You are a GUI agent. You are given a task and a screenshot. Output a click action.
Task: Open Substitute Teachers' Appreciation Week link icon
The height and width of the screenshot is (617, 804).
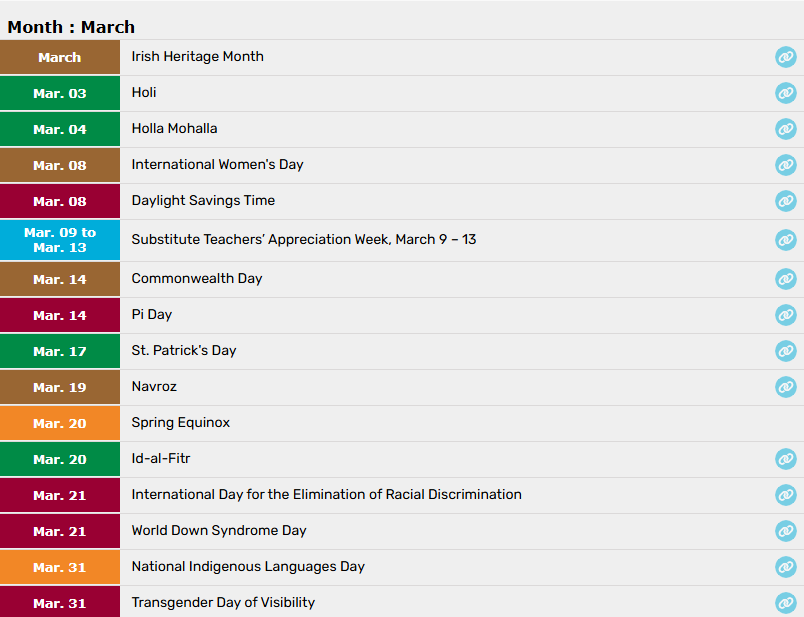[x=786, y=240]
